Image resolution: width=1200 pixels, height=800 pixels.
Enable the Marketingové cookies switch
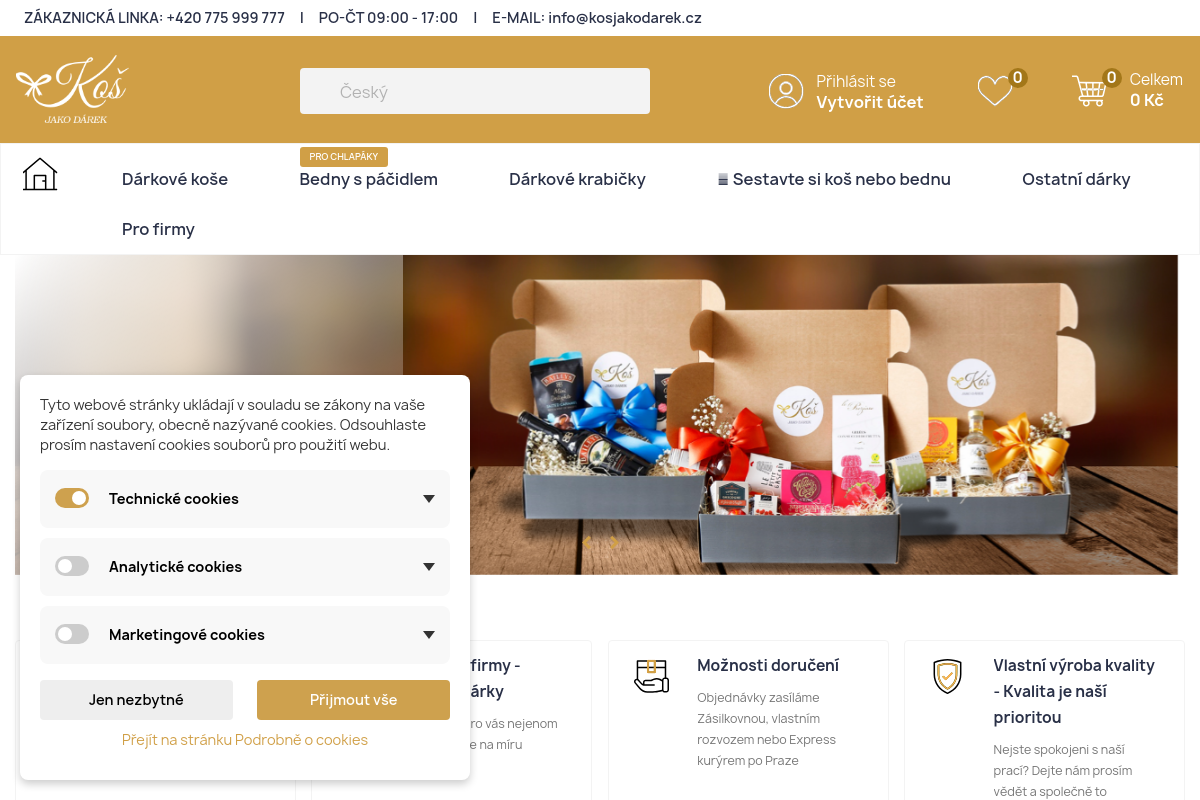click(72, 634)
